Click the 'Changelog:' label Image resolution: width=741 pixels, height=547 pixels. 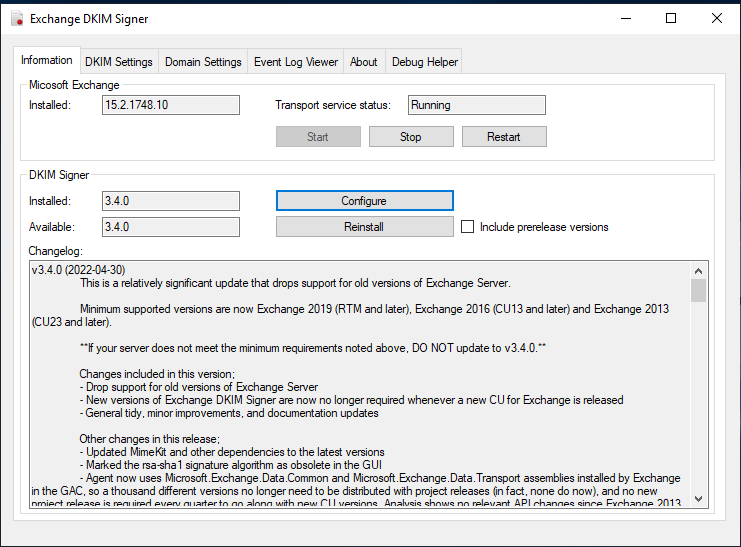[55, 251]
